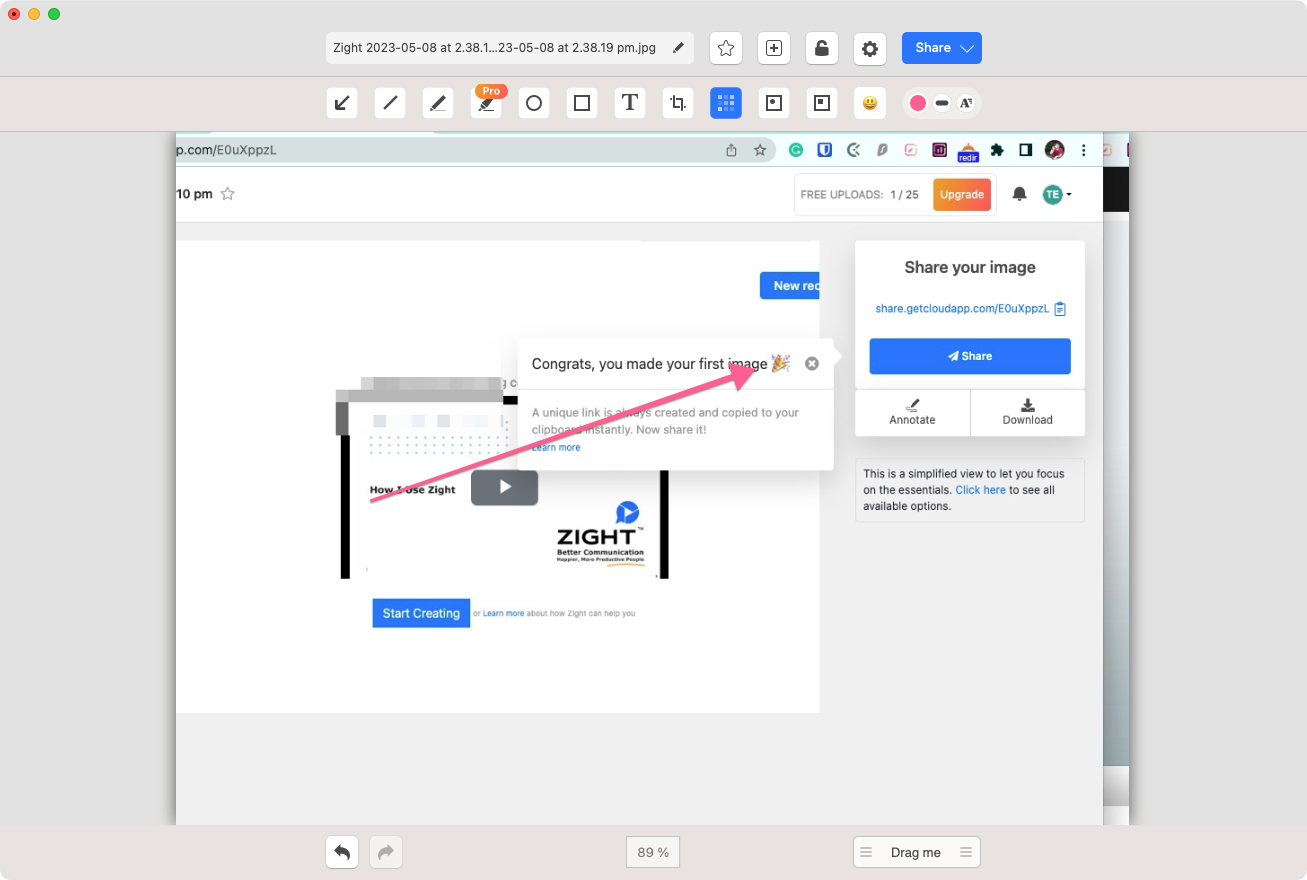1307x880 pixels.
Task: Undo the last annotation
Action: tap(342, 852)
